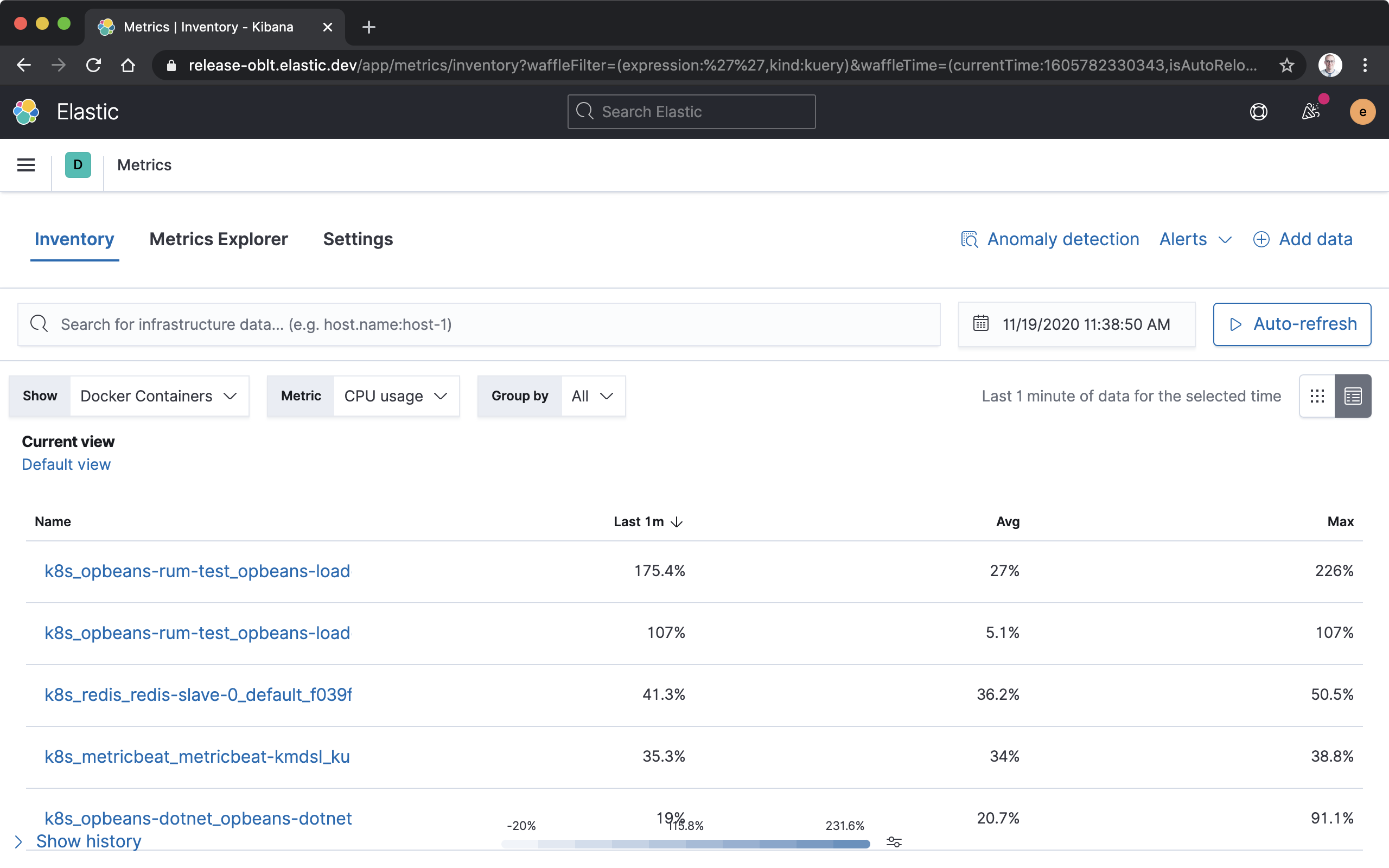Open Anomaly detection

pyautogui.click(x=1062, y=239)
